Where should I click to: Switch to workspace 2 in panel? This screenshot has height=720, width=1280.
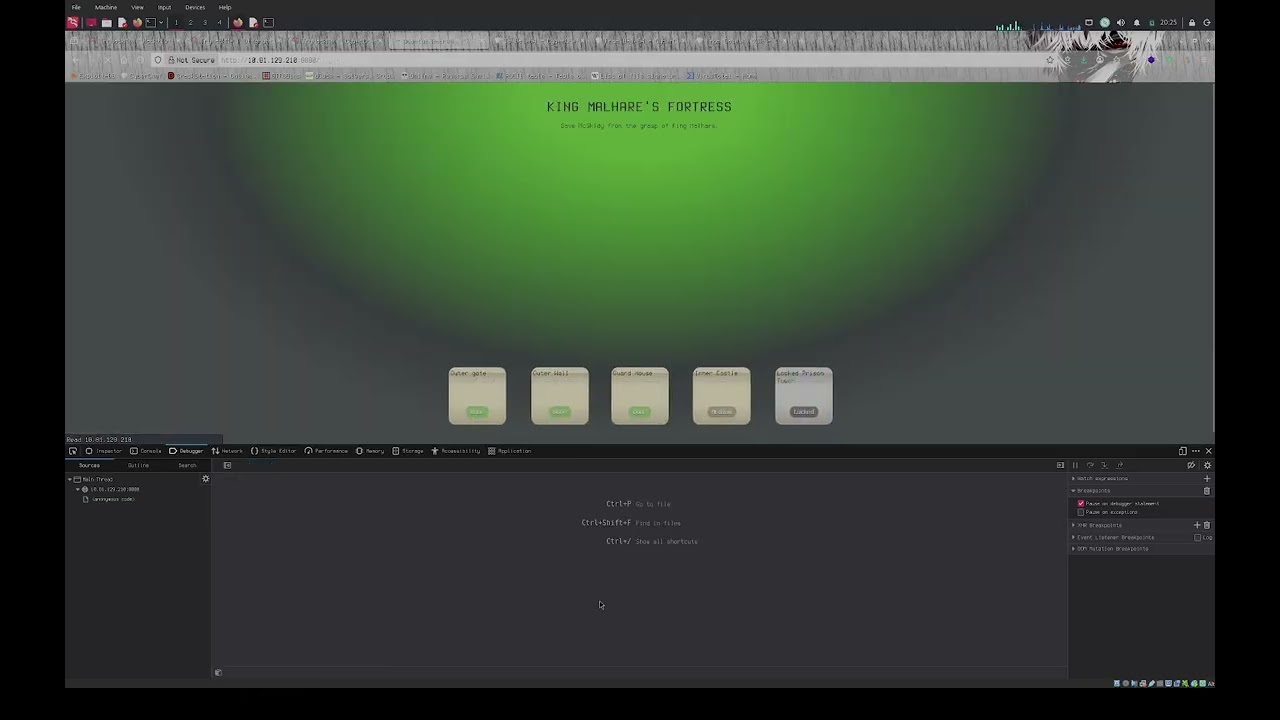(190, 22)
